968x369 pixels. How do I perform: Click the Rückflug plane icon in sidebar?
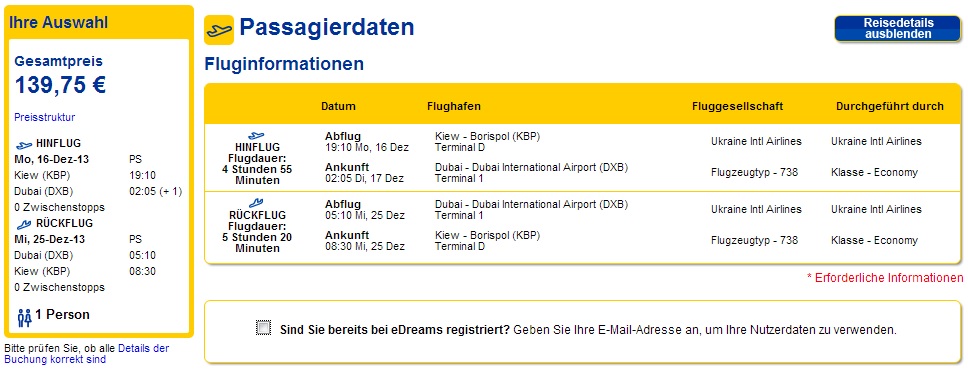pyautogui.click(x=24, y=224)
